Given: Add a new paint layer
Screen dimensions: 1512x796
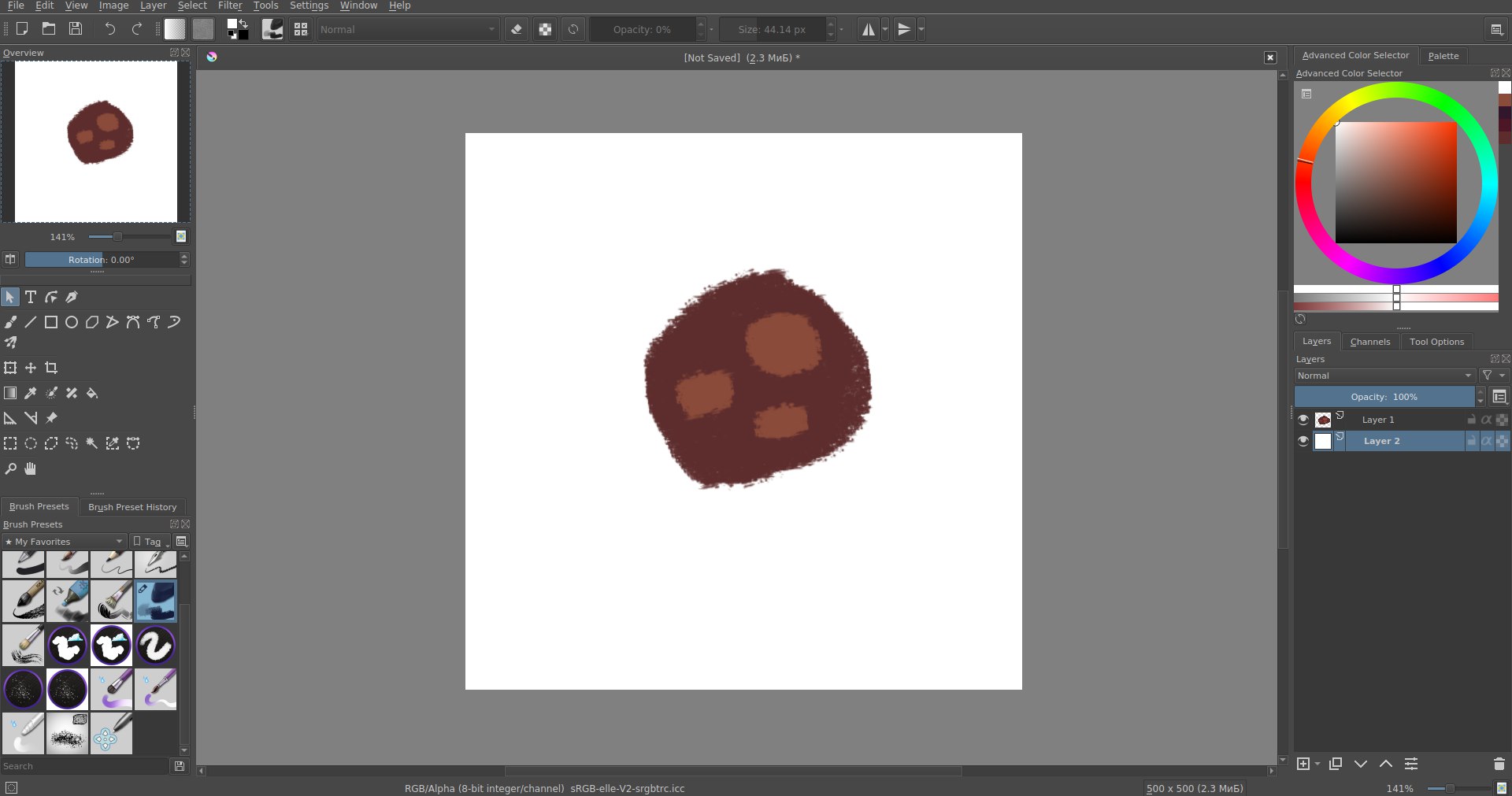Looking at the screenshot, I should [1303, 764].
